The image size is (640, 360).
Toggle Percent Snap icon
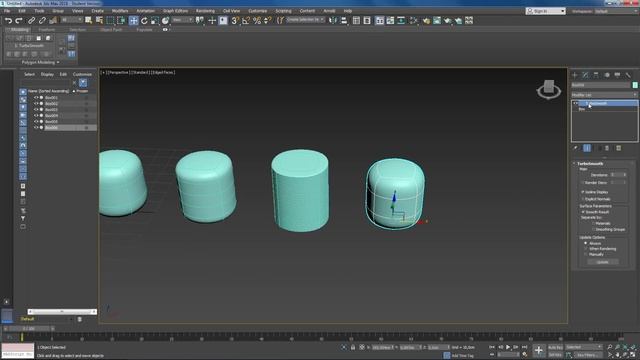257,20
